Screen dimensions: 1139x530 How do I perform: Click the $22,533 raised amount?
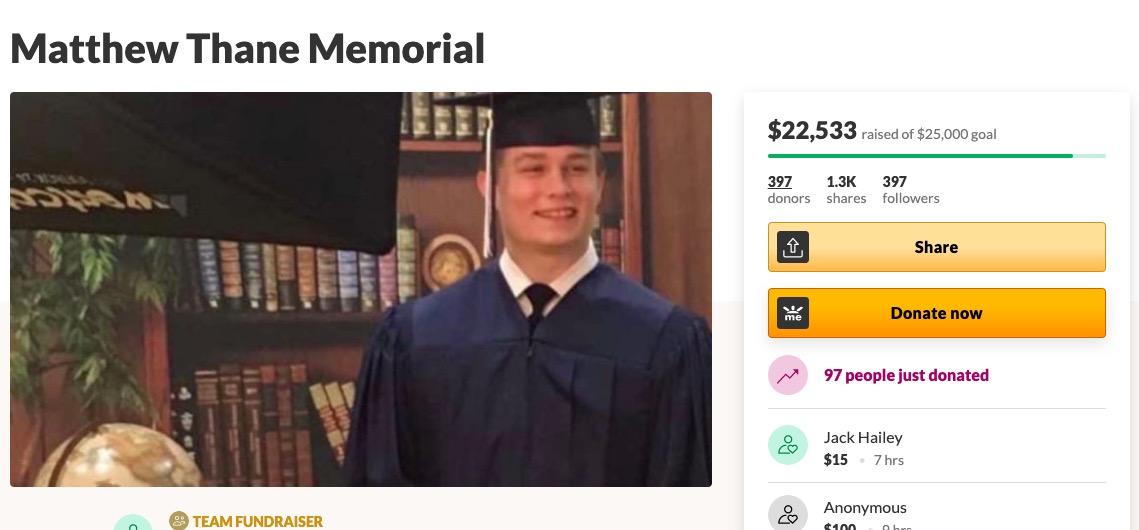pos(812,130)
